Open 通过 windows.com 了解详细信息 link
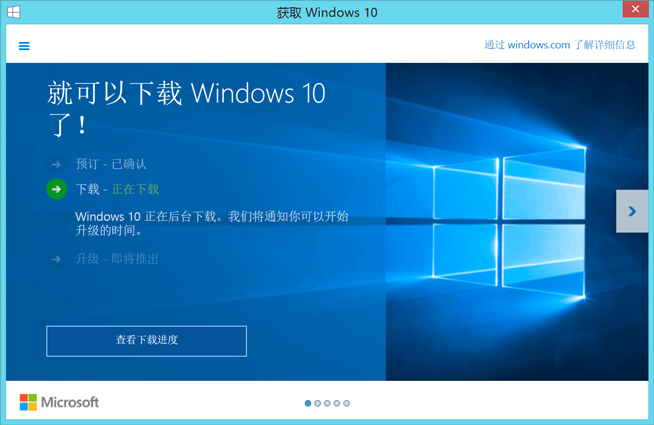Image resolution: width=654 pixels, height=425 pixels. coord(559,45)
